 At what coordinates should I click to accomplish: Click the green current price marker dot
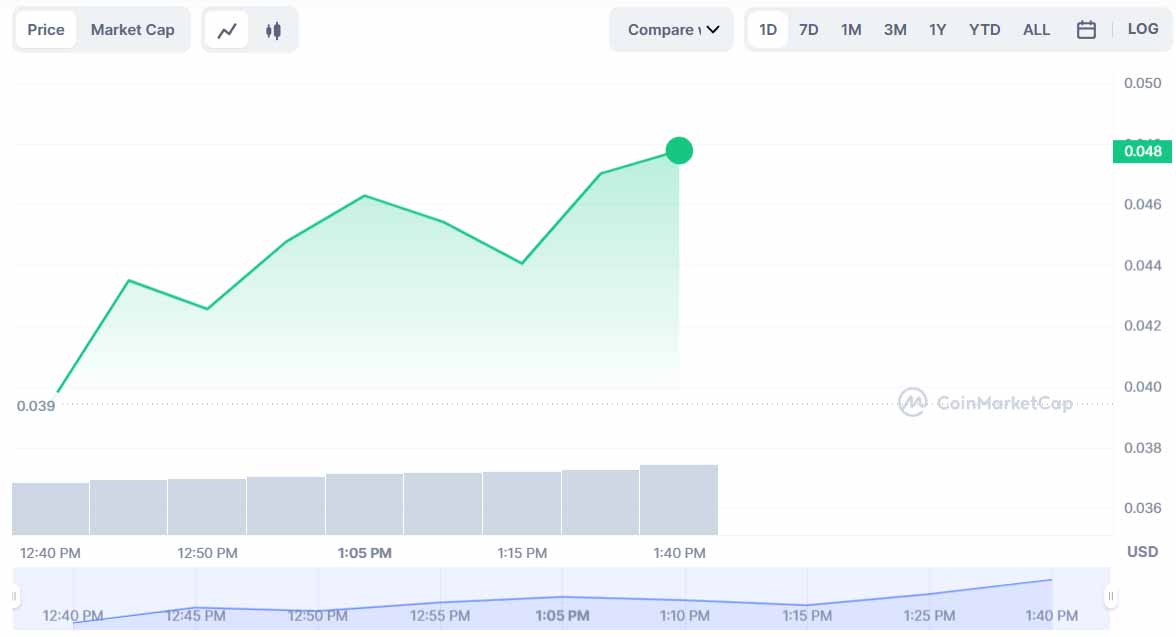[679, 151]
